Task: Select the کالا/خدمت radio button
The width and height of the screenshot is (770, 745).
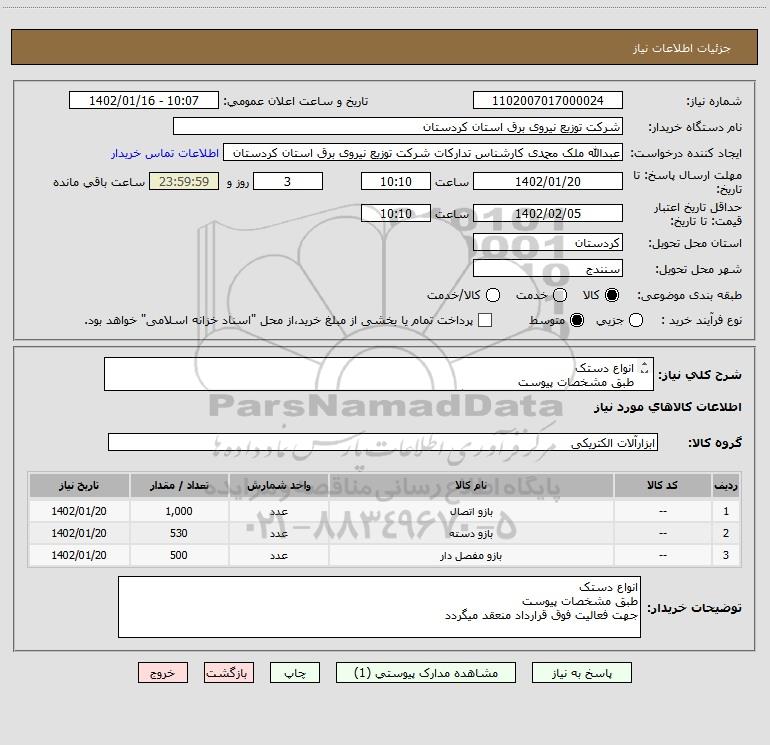Action: tap(493, 295)
